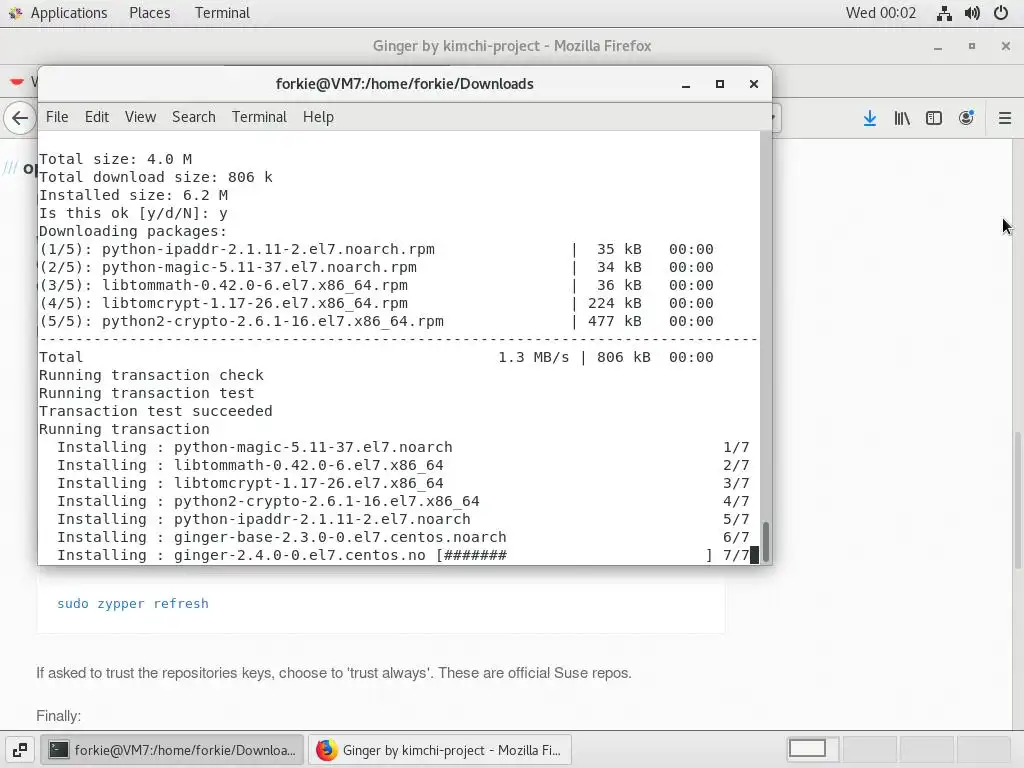Select the second workspace in switcher
Image resolution: width=1024 pixels, height=768 pixels.
[x=869, y=749]
